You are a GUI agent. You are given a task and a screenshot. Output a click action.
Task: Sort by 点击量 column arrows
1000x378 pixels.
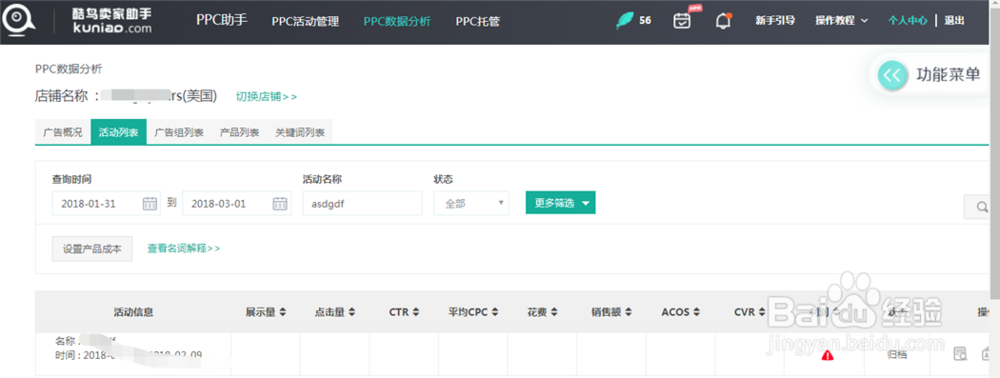(351, 312)
